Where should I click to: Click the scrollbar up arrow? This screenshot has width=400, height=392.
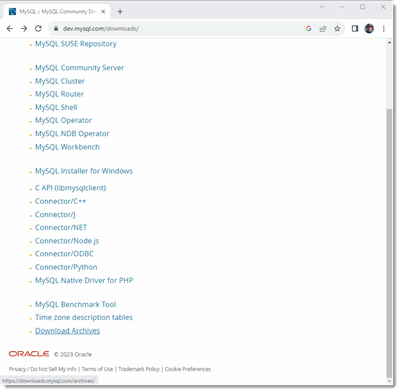(x=389, y=43)
